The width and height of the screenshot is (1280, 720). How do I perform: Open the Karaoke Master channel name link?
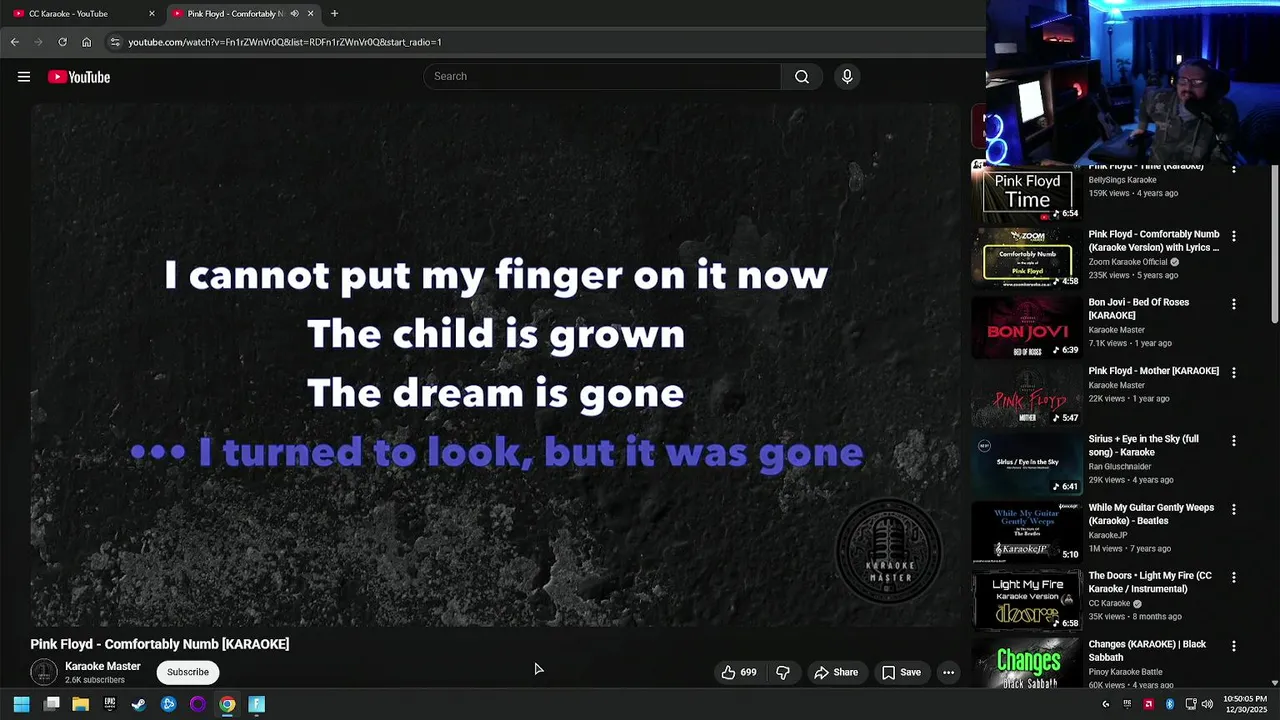[x=103, y=666]
